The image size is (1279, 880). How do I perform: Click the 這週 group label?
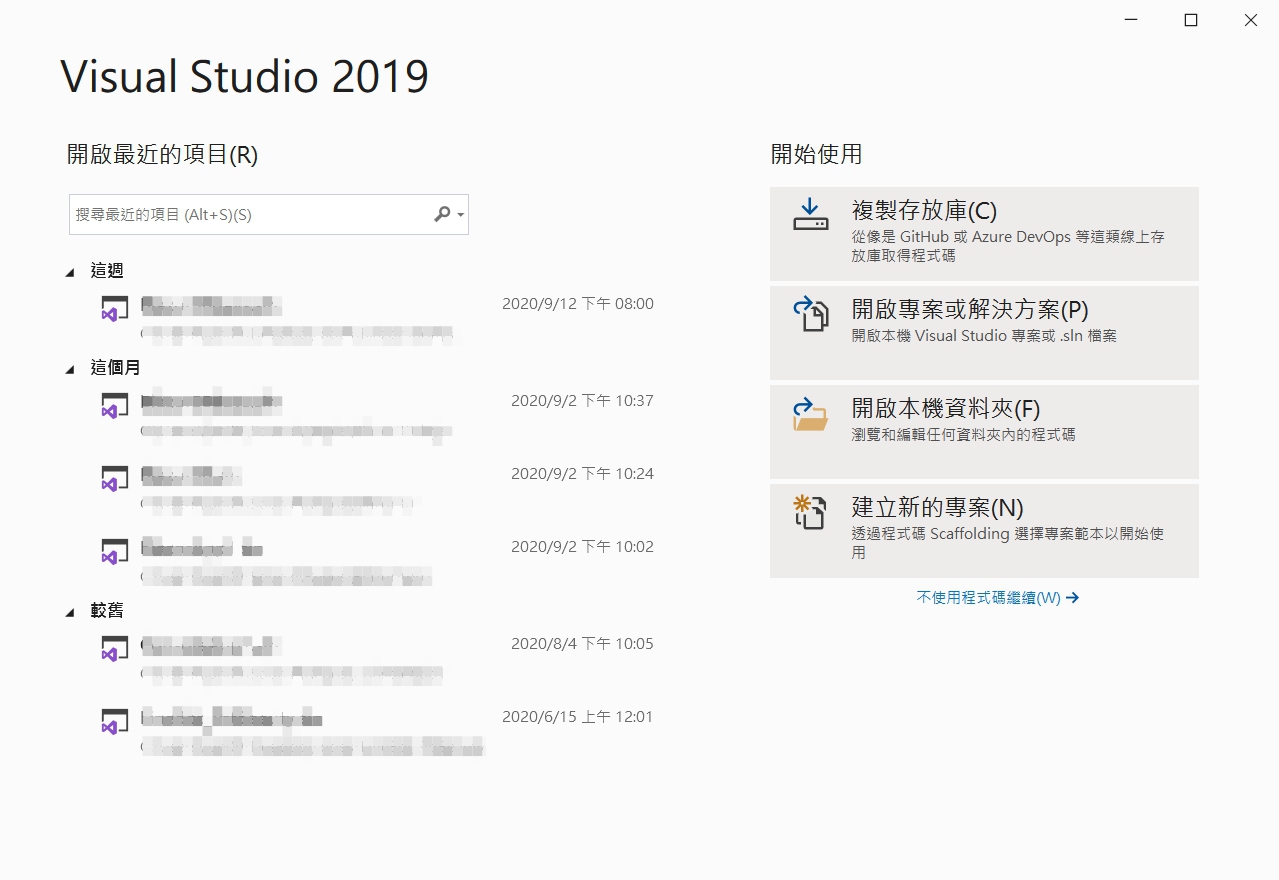(107, 271)
